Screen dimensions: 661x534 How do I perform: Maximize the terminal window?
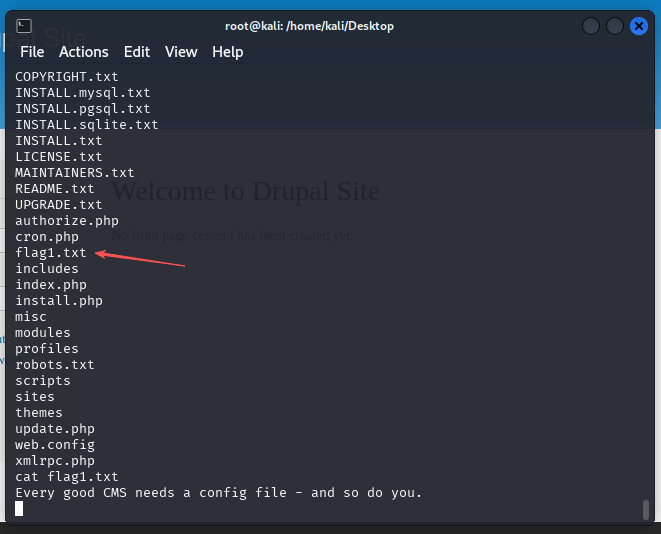coord(615,26)
